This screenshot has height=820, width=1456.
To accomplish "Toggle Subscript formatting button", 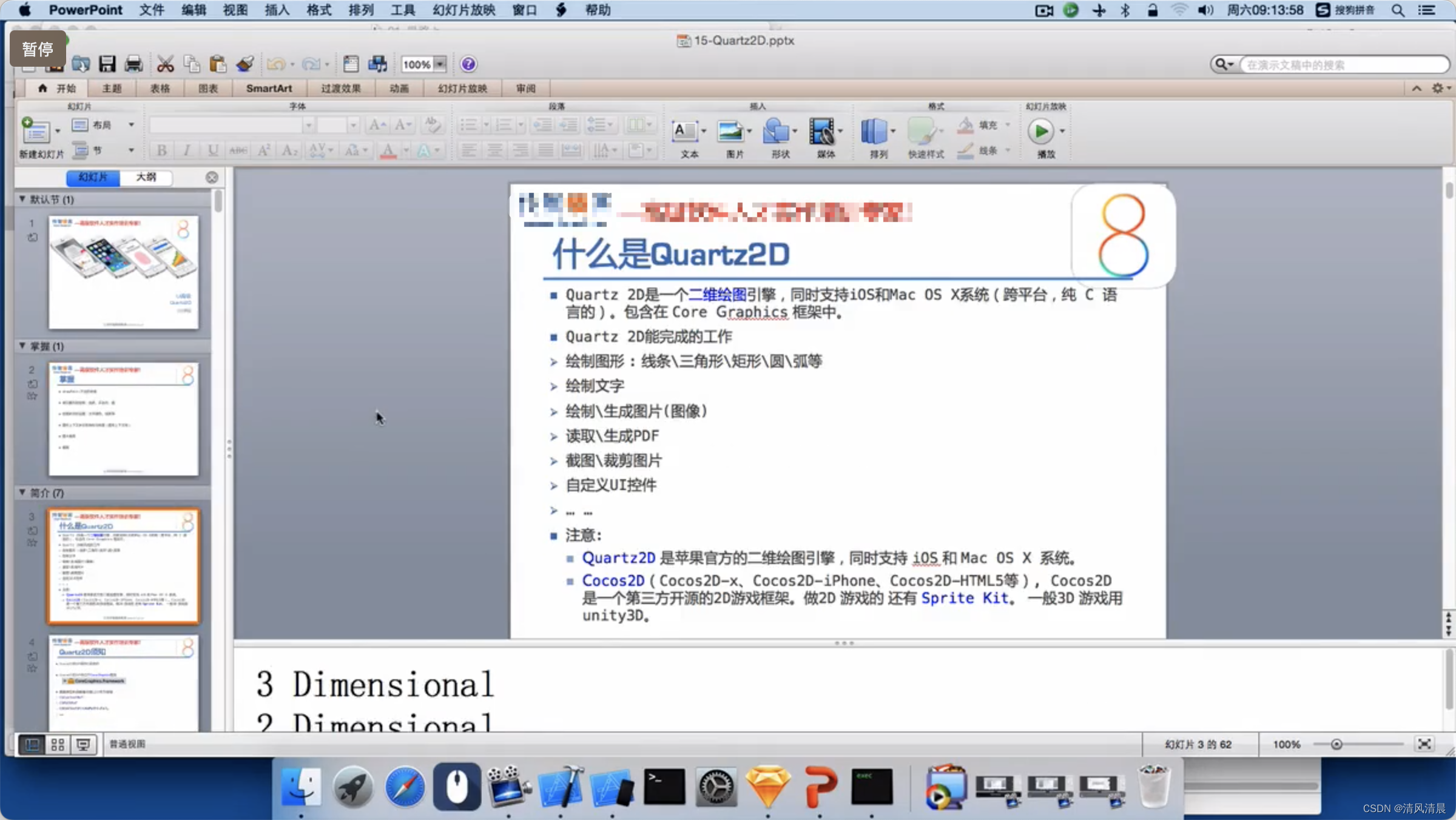I will 289,150.
